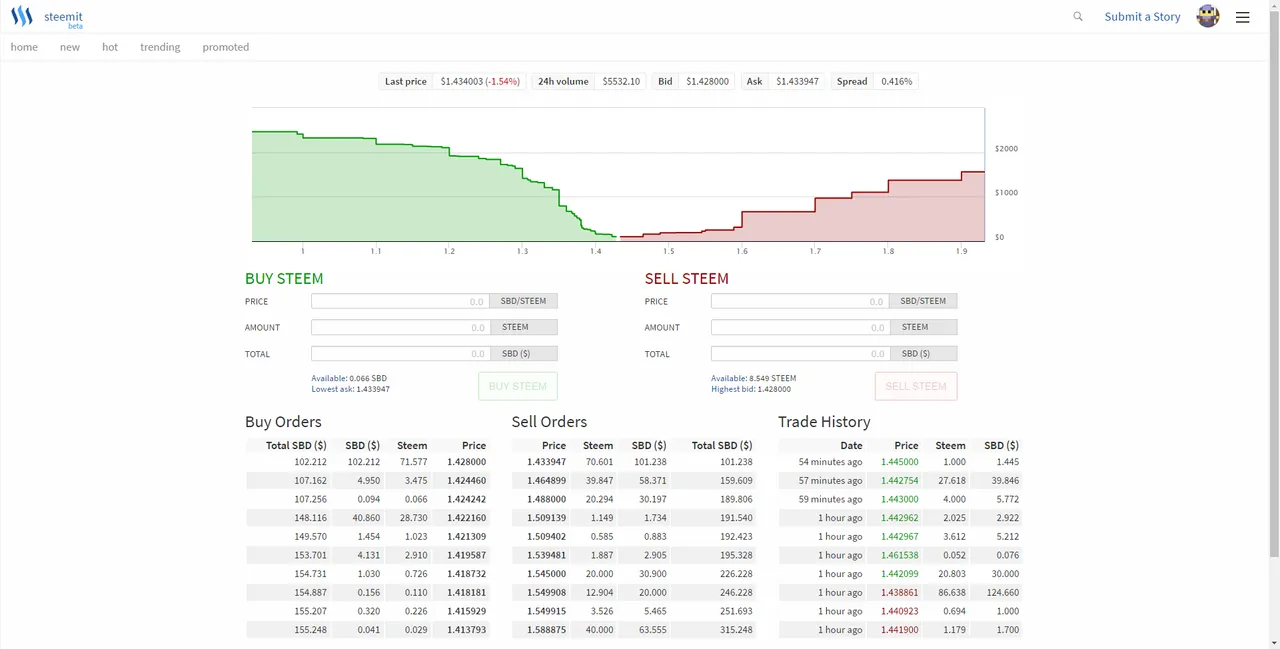The width and height of the screenshot is (1280, 649).
Task: Click Available: 0.066 SBD link
Action: [349, 379]
